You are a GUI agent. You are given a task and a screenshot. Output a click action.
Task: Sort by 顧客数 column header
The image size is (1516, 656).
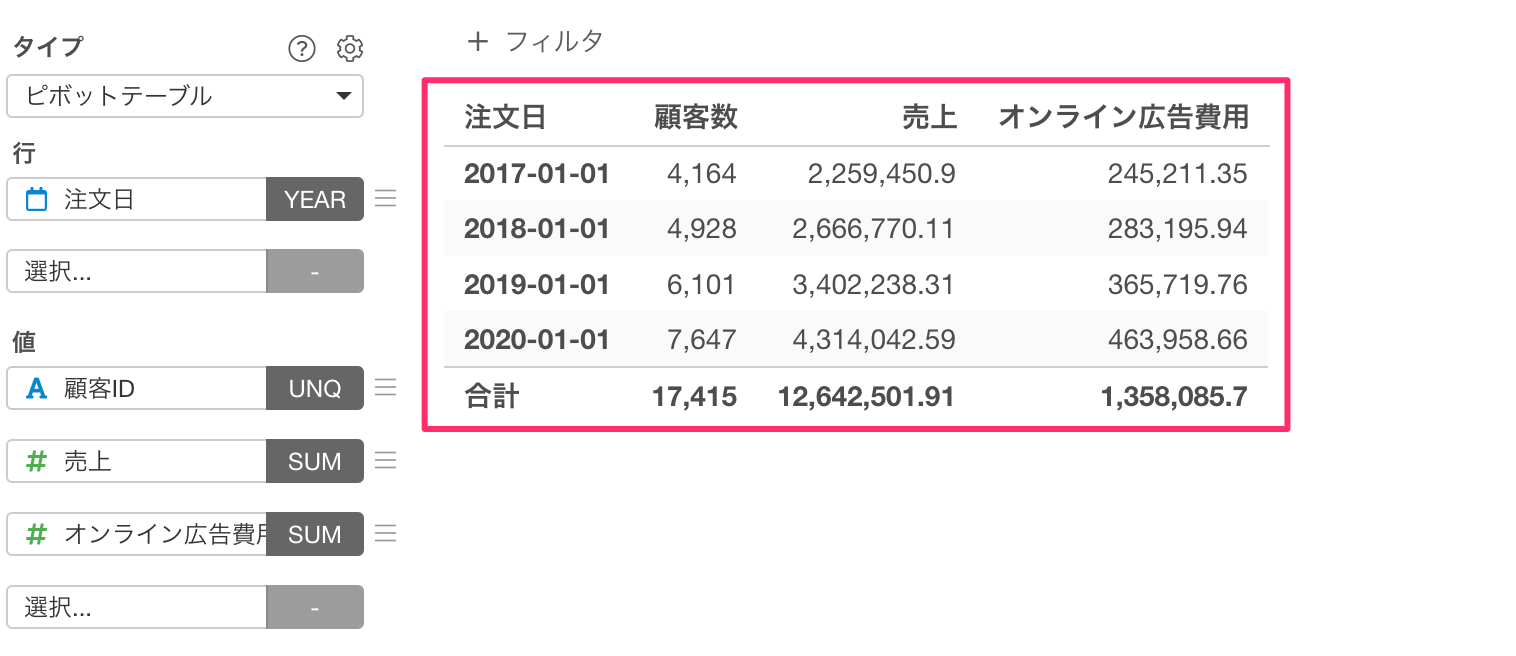pyautogui.click(x=696, y=117)
